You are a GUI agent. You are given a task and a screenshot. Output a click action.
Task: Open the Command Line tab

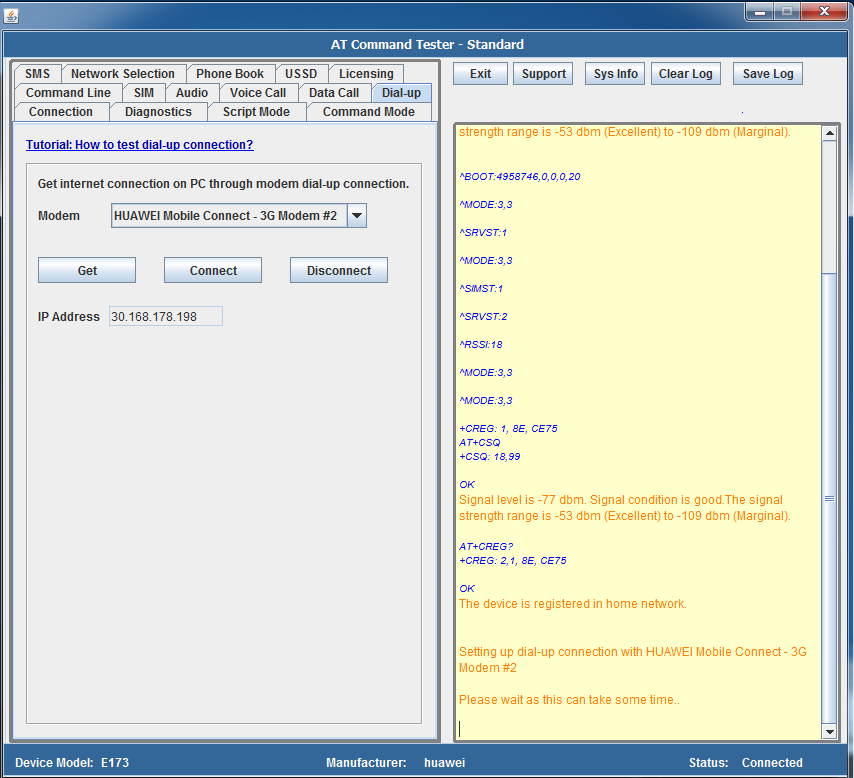point(68,93)
